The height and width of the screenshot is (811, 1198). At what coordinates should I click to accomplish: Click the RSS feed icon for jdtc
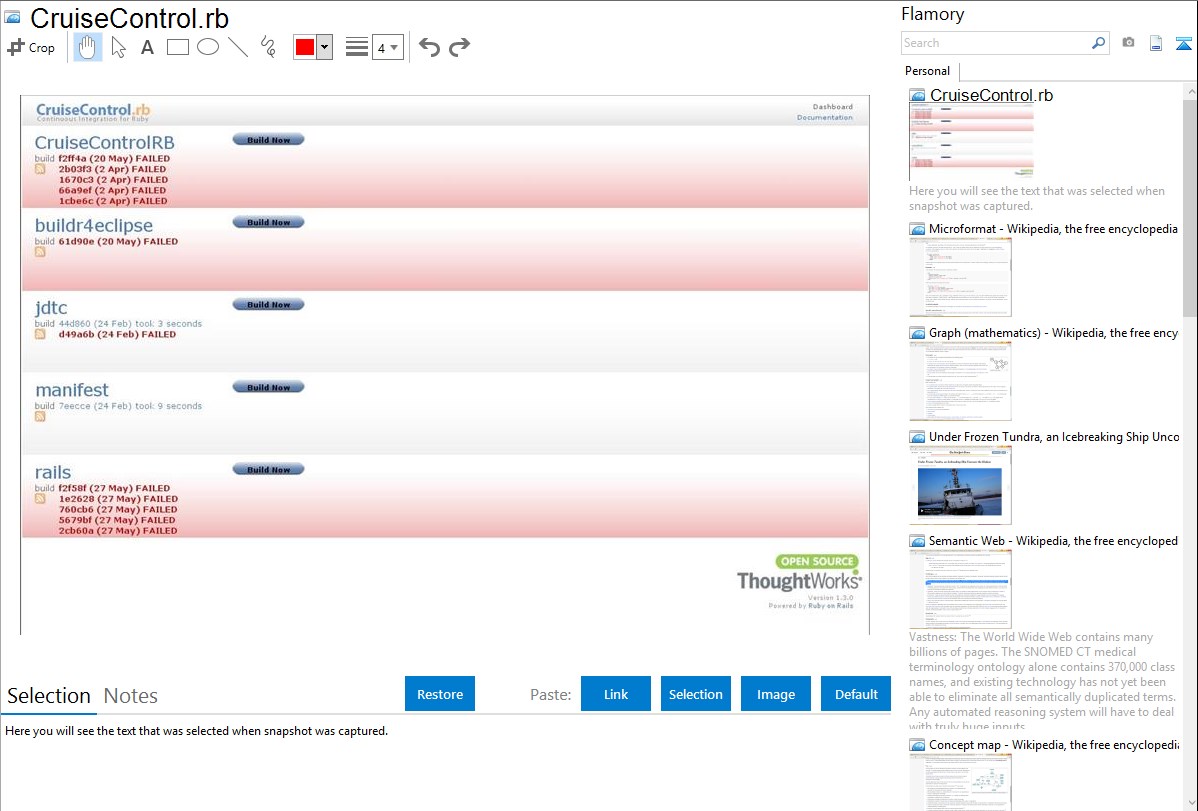[x=40, y=334]
